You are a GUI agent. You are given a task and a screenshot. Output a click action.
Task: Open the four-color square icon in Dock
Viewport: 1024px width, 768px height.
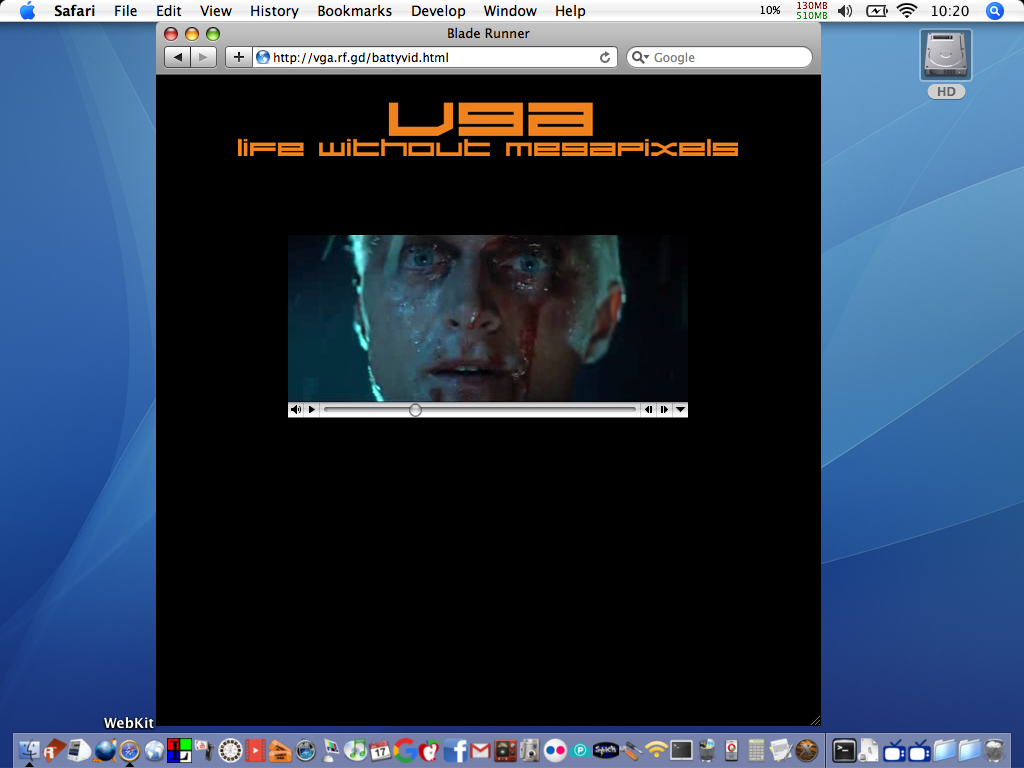pyautogui.click(x=179, y=750)
